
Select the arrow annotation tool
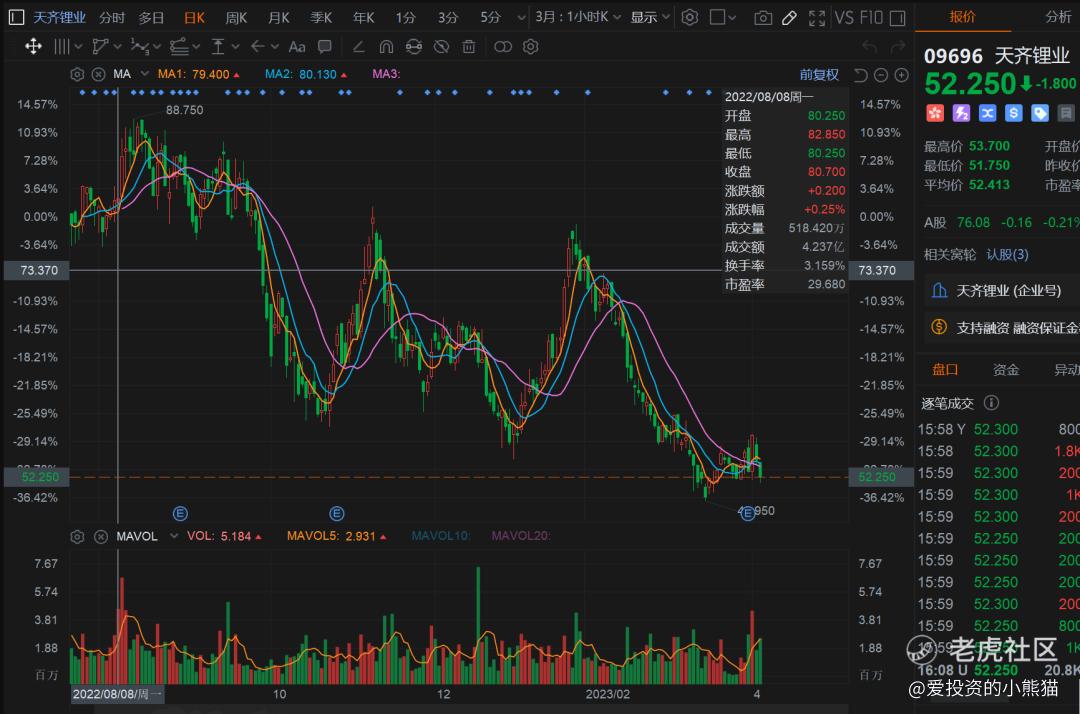tap(258, 47)
